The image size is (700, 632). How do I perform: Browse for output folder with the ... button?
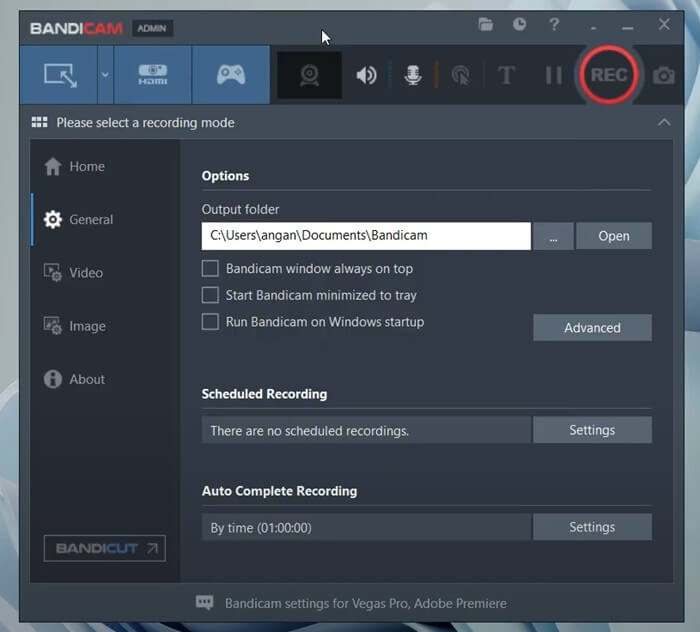coord(554,236)
